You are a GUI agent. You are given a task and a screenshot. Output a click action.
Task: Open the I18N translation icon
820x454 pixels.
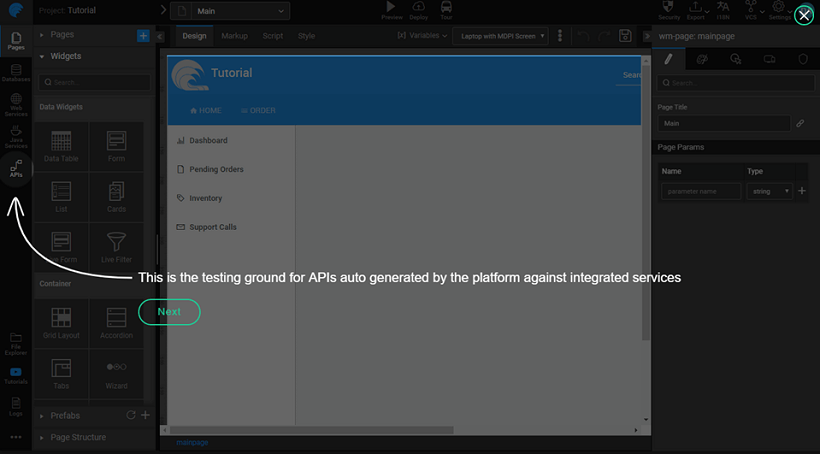723,10
